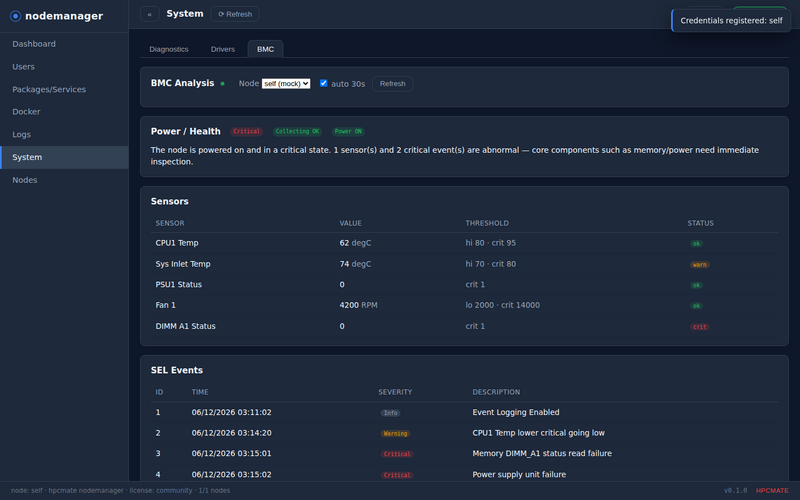Screen dimensions: 800x500
Task: Click the PSU1 Status sensor row
Action: click(464, 285)
